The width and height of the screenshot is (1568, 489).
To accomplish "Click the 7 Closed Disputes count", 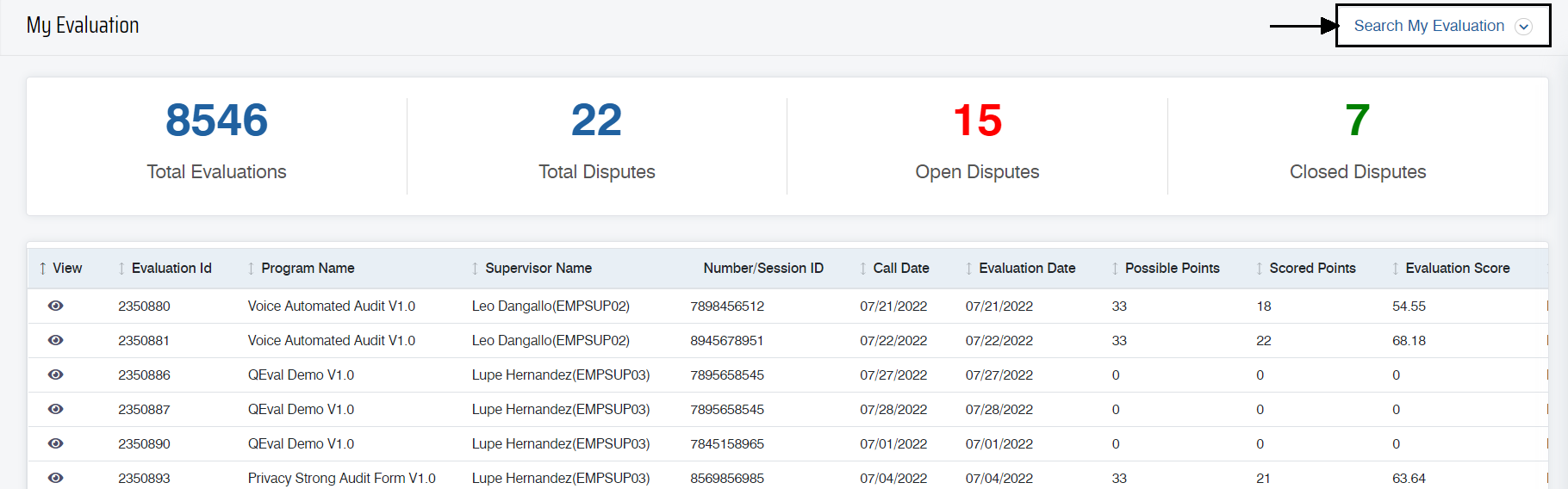I will point(1358,120).
